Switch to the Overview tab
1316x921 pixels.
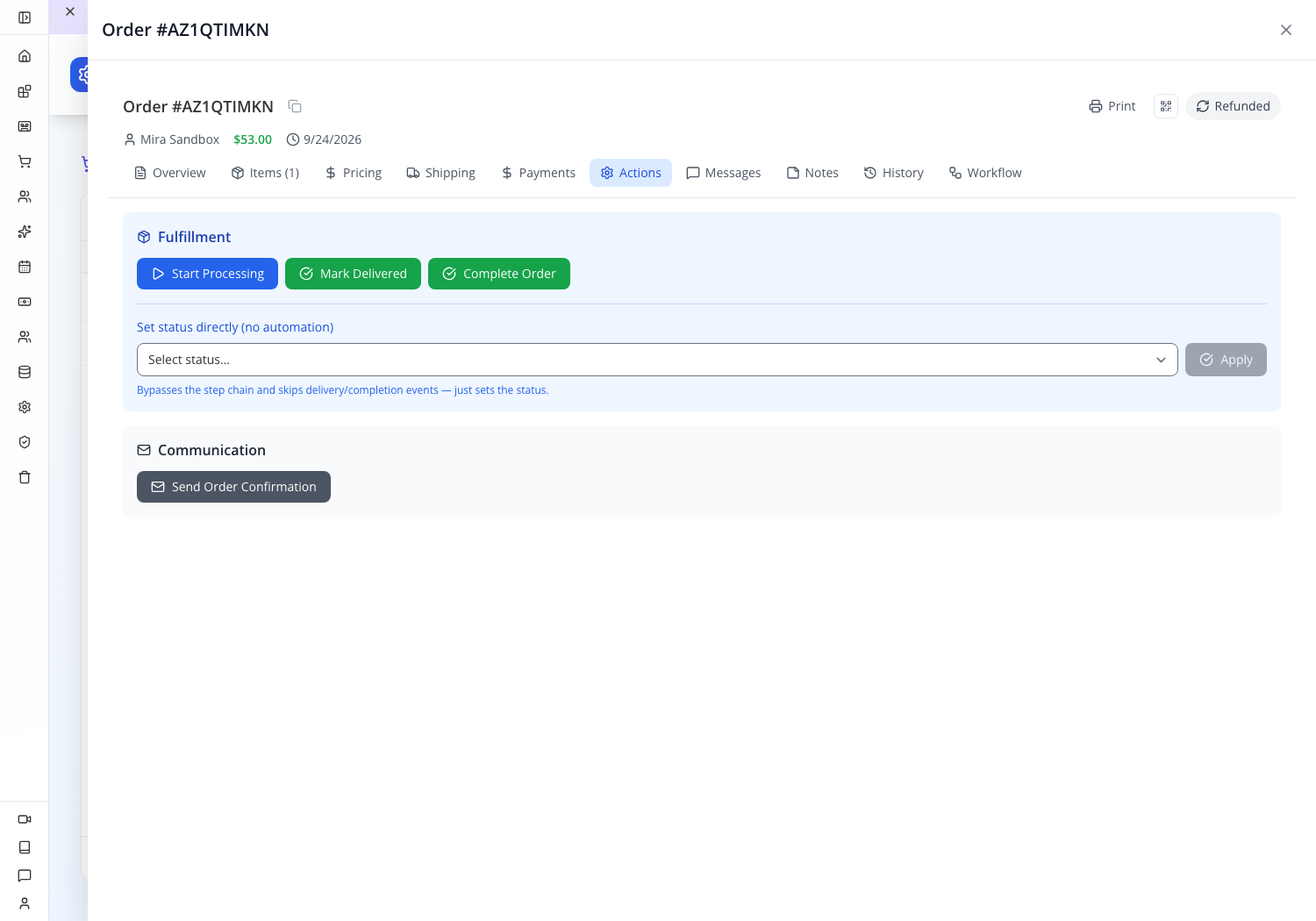(169, 173)
